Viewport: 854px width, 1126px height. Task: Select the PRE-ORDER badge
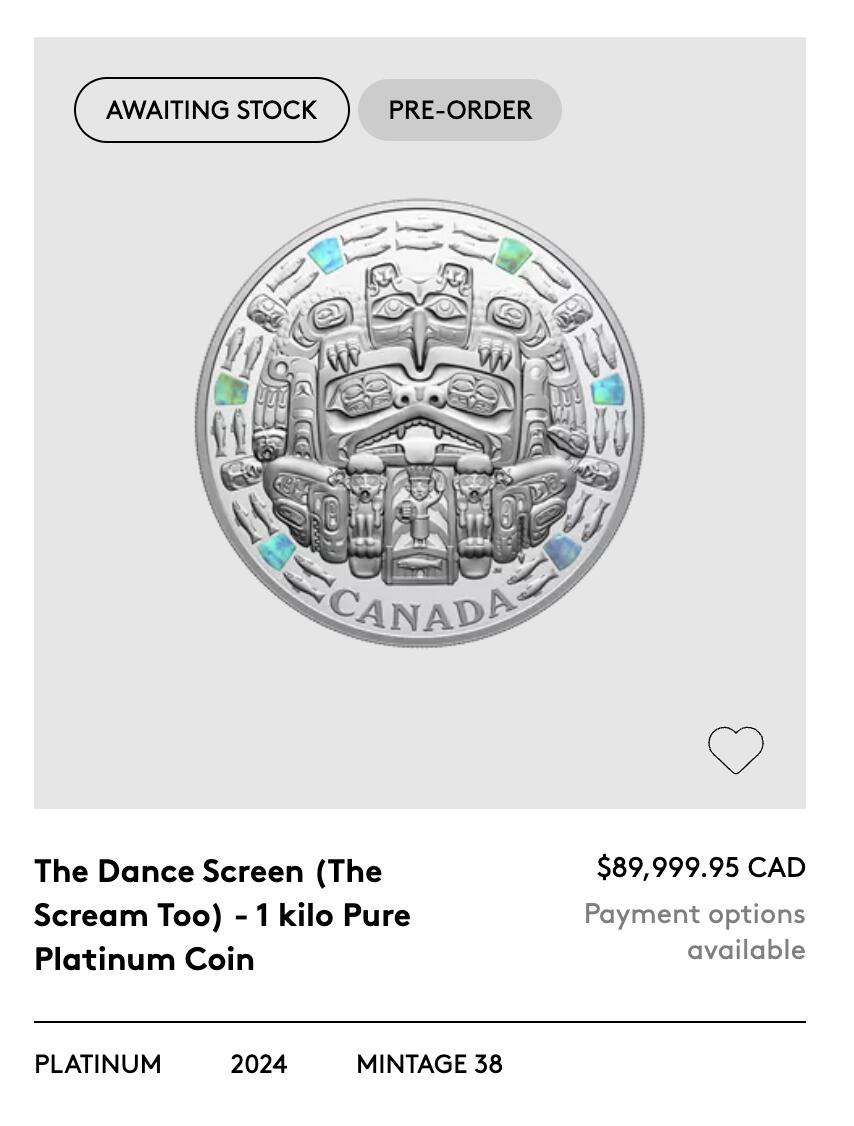[x=460, y=110]
